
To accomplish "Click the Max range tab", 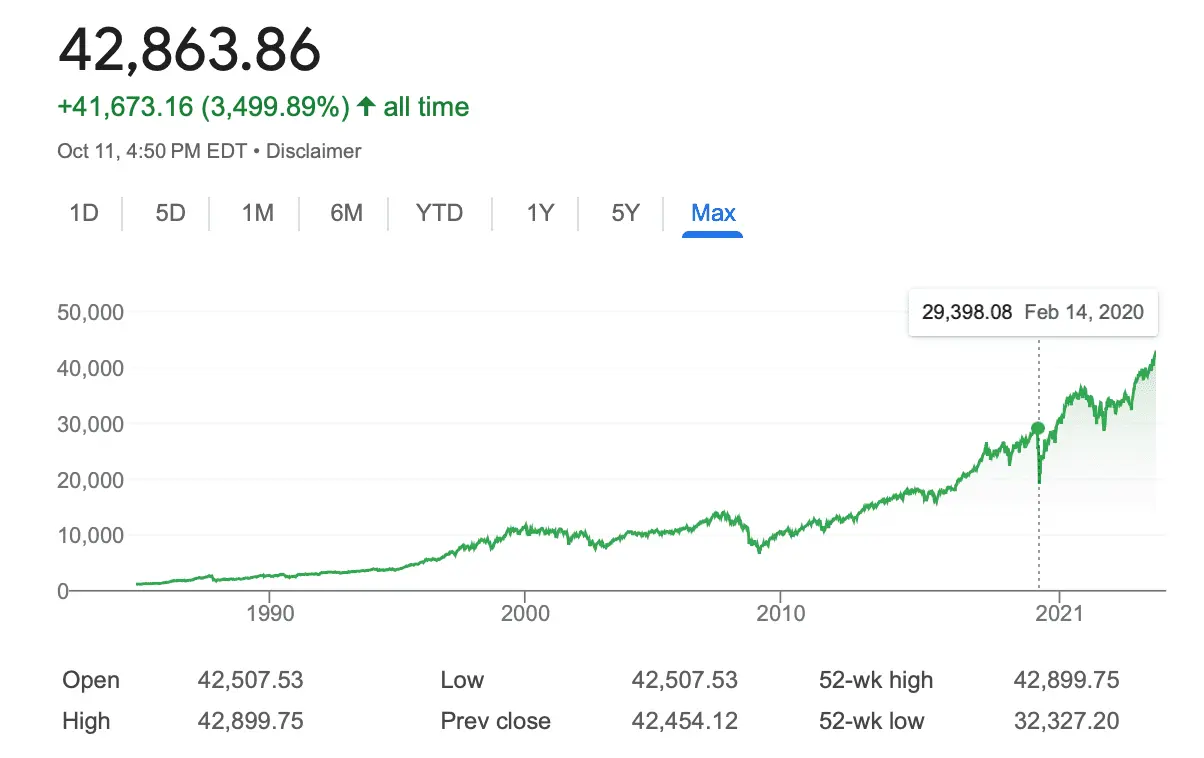I will point(713,213).
